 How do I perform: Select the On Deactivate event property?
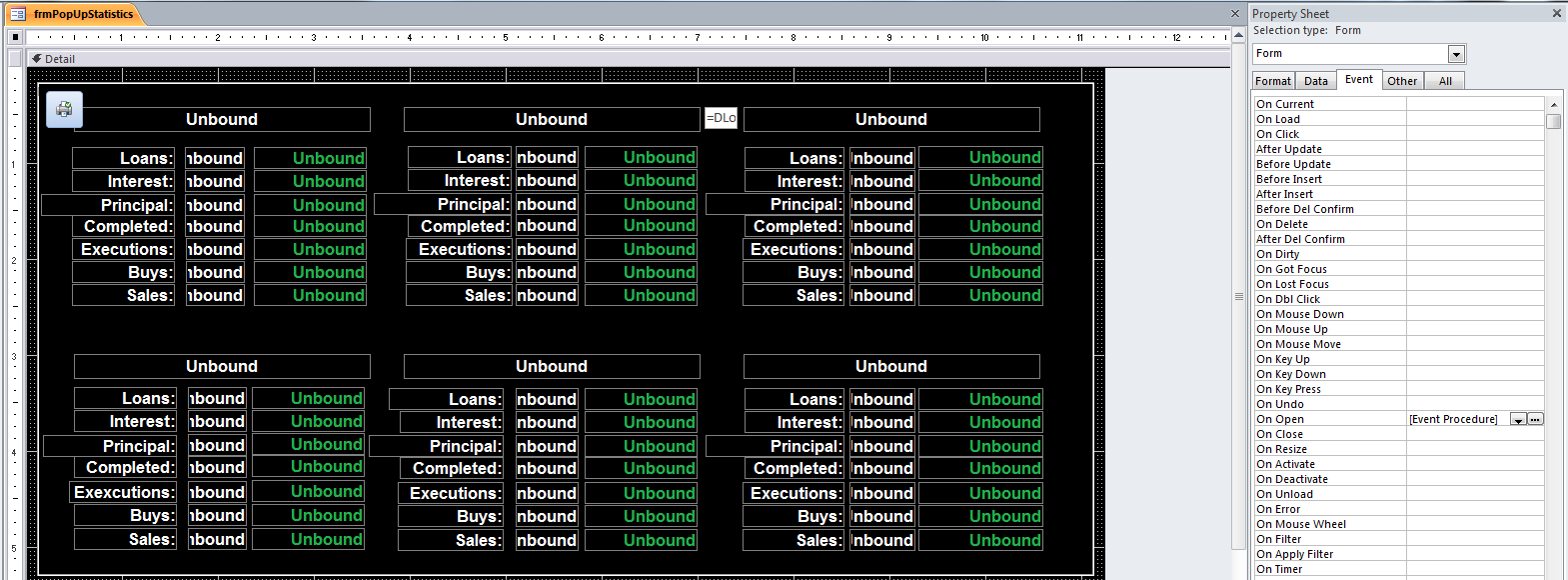1399,479
